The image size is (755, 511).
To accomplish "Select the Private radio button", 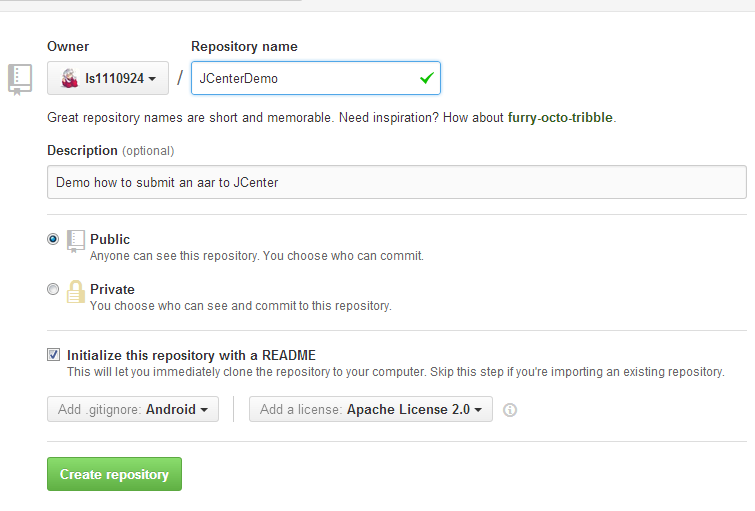I will [53, 289].
